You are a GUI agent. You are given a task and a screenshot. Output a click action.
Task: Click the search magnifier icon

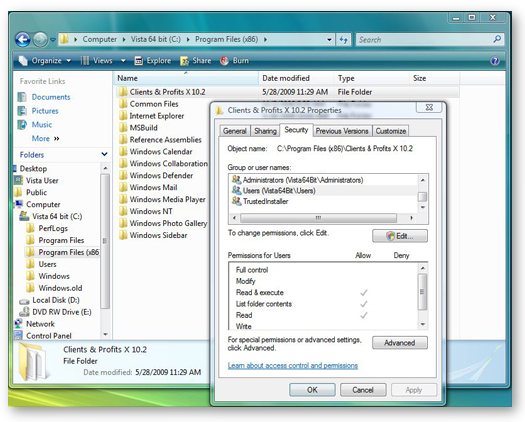(497, 39)
